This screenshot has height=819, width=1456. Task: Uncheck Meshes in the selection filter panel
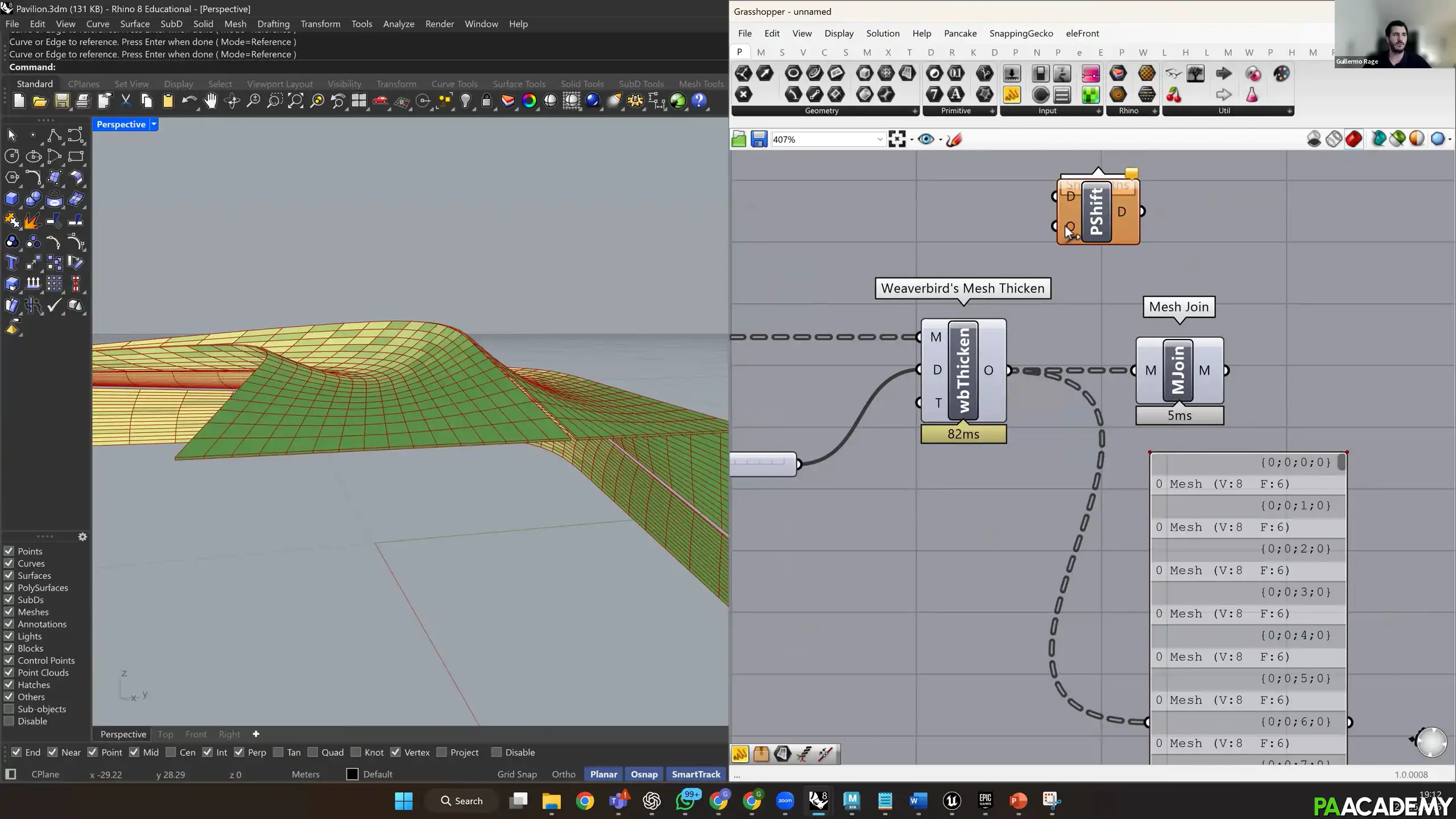[9, 611]
